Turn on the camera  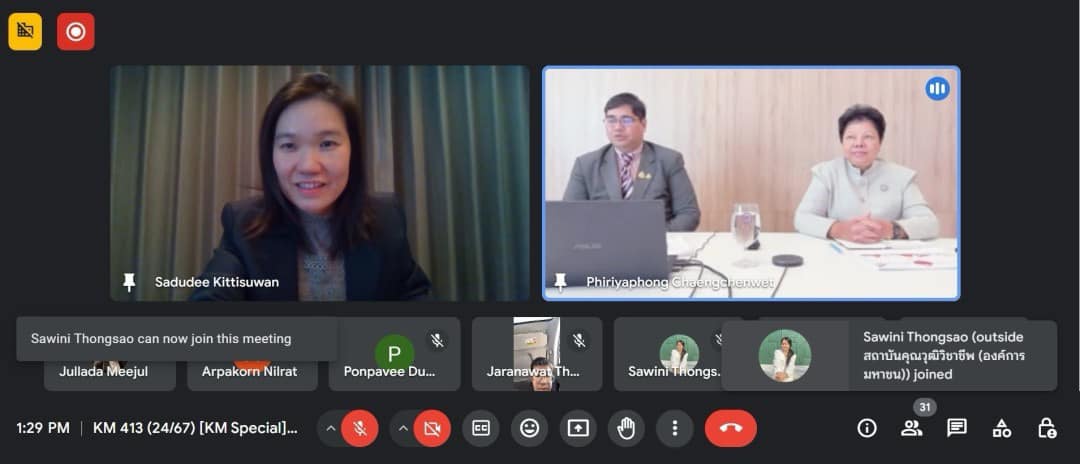(432, 428)
